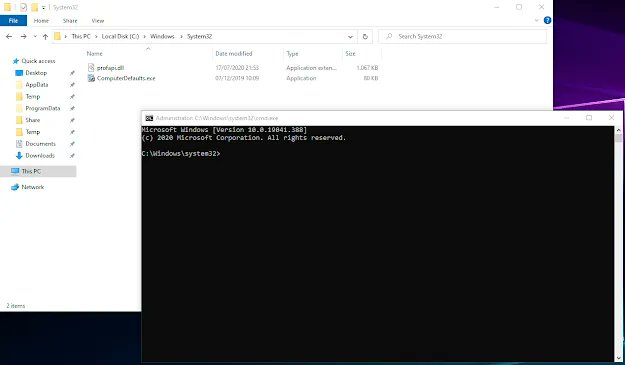Click the Network icon in sidebar

tap(15, 187)
